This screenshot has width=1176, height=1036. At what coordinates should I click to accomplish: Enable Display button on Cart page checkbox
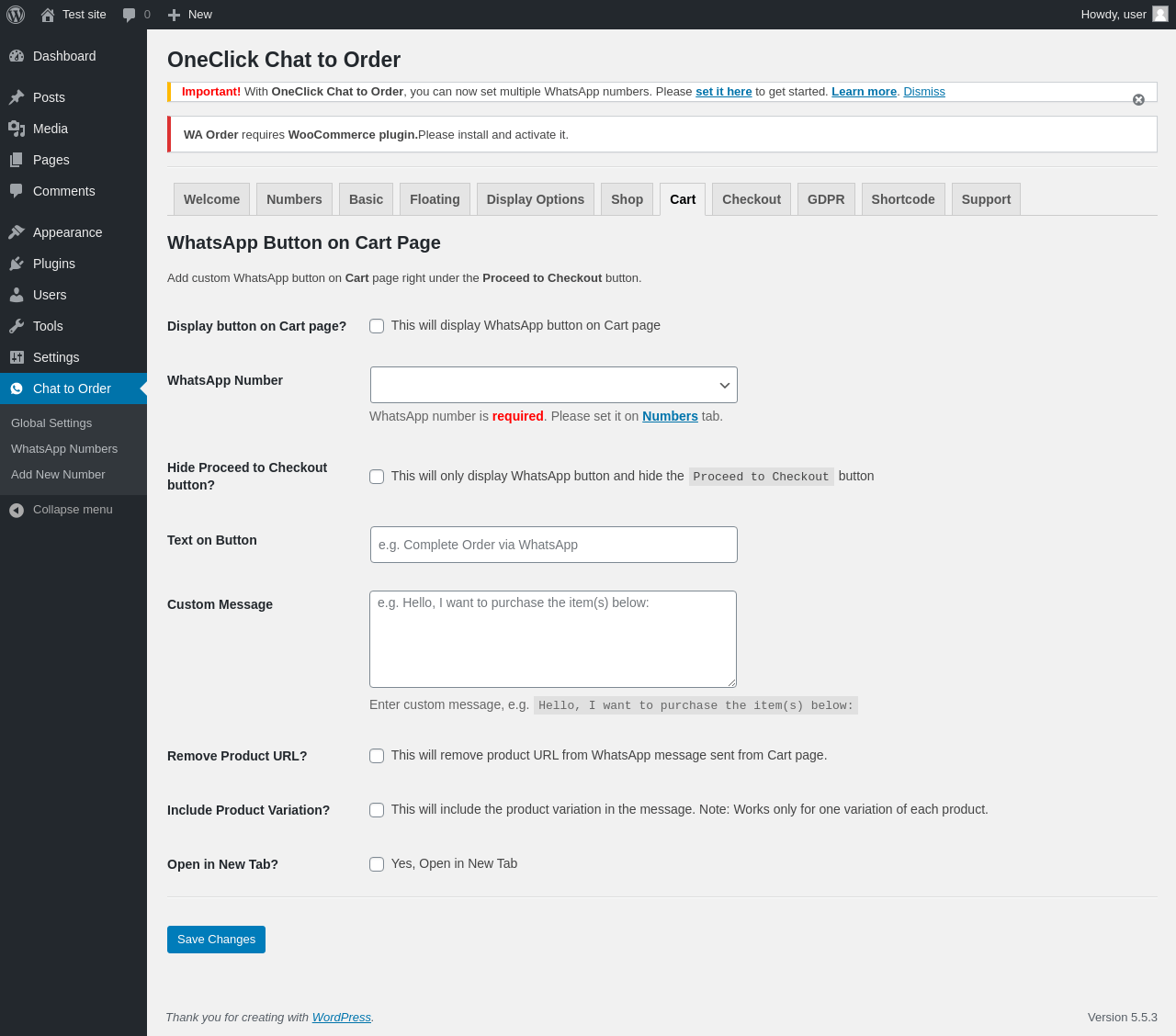click(x=377, y=326)
